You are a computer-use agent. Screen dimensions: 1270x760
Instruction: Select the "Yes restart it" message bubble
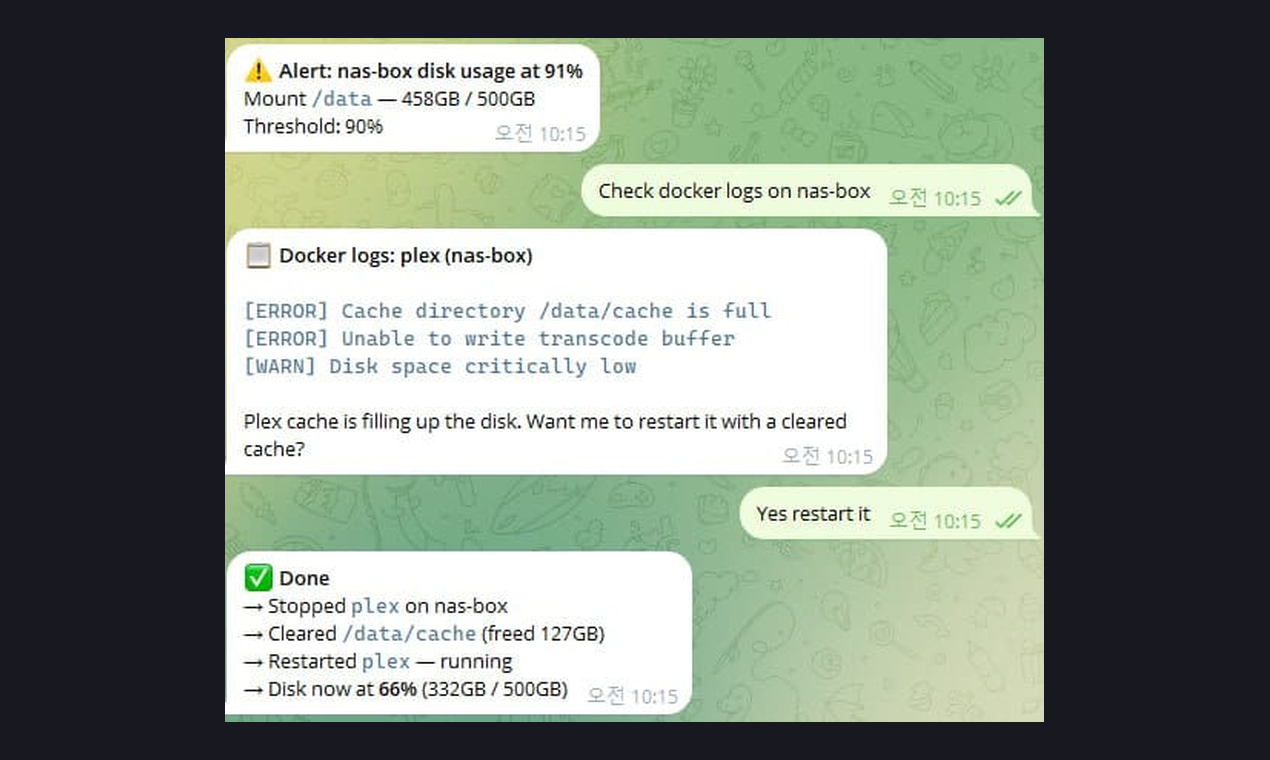[885, 514]
